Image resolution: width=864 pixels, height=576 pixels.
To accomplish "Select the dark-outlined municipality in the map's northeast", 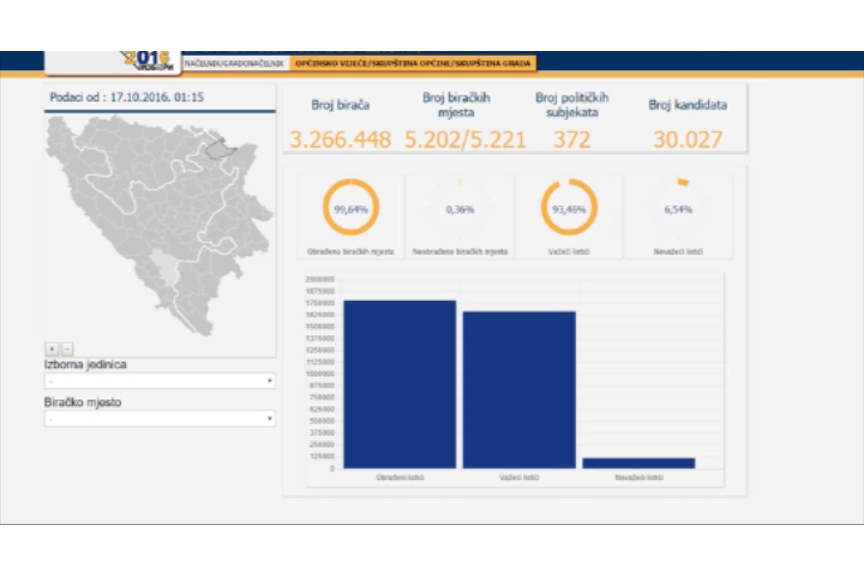I will [221, 150].
